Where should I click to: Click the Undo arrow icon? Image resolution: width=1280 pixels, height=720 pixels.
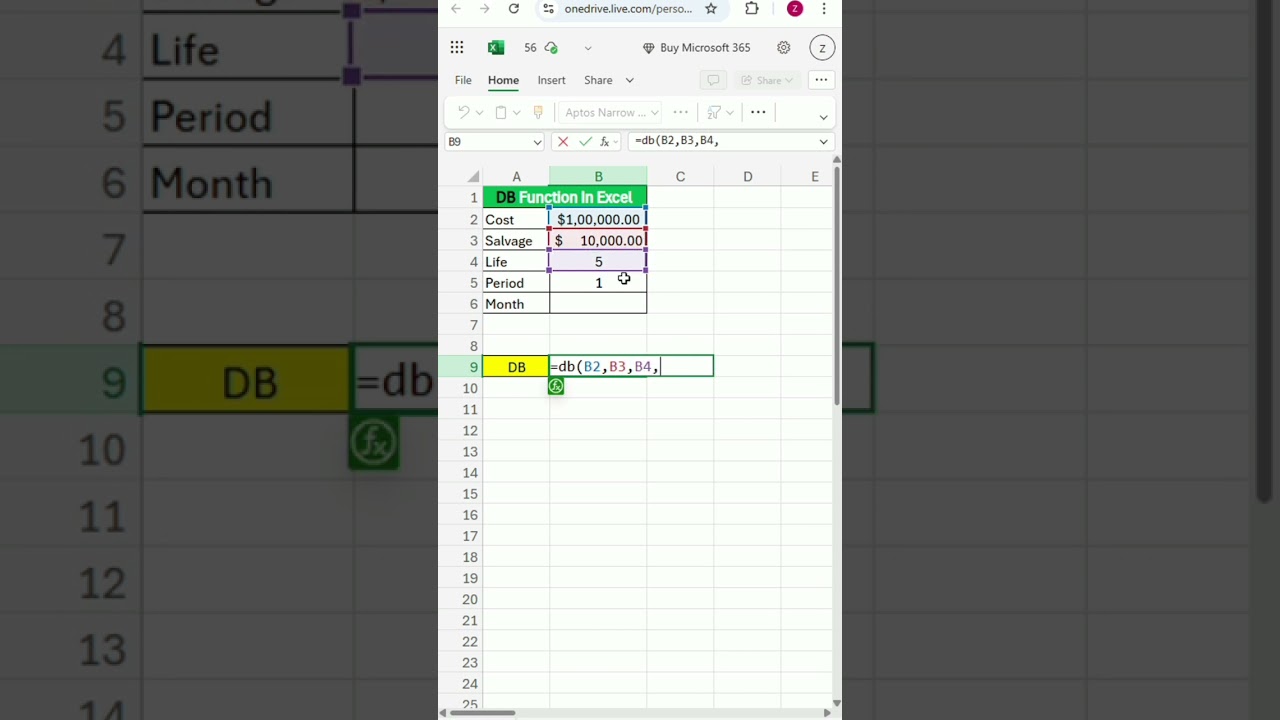[463, 112]
